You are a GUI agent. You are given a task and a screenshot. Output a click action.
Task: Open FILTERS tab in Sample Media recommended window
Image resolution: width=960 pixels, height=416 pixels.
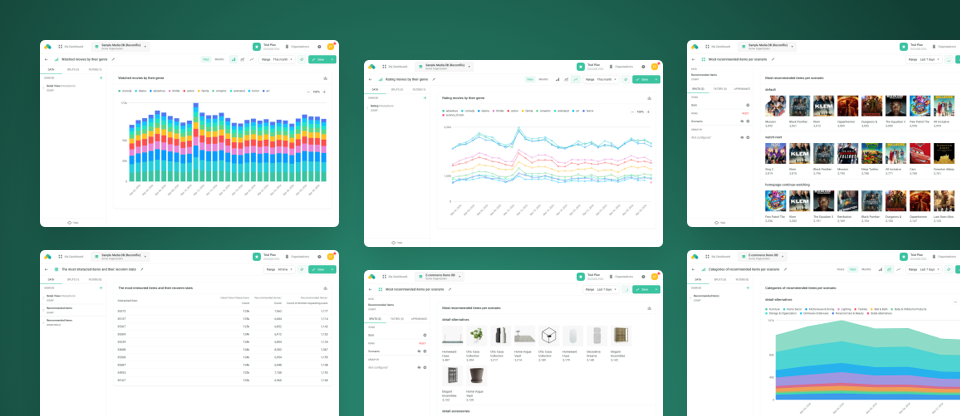721,89
